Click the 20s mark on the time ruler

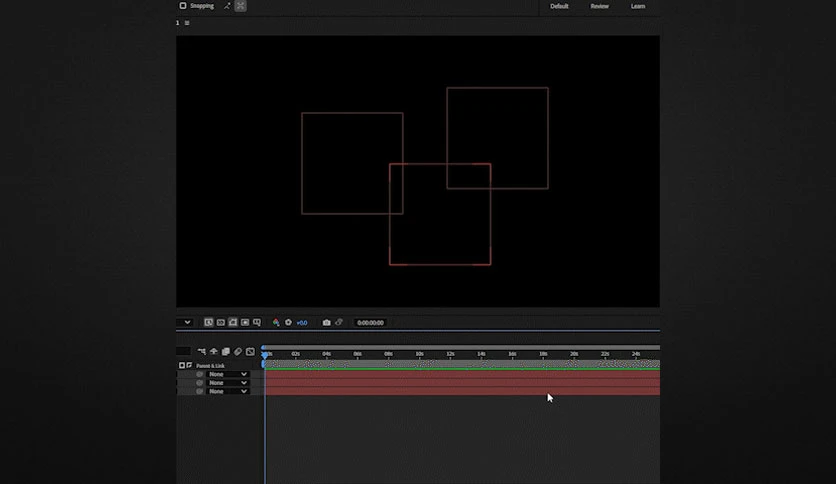[574, 354]
